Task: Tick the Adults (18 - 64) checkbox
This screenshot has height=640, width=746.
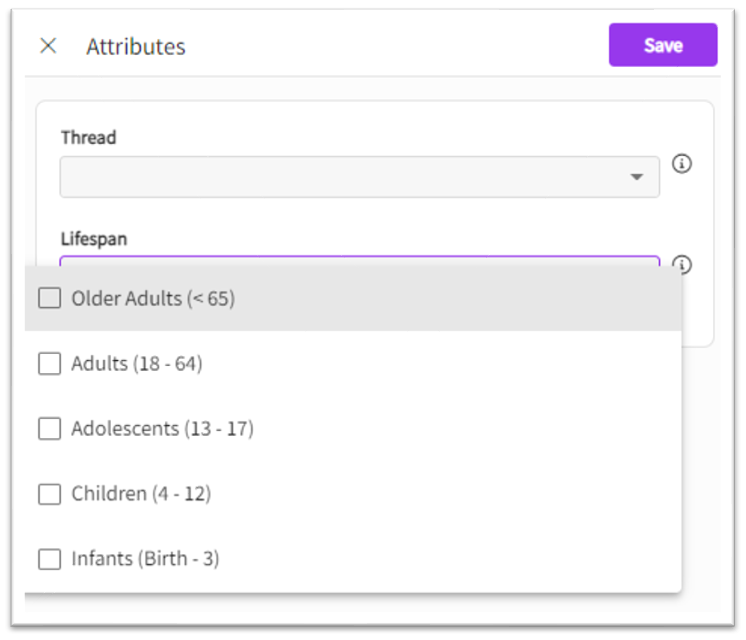Action: tap(49, 364)
